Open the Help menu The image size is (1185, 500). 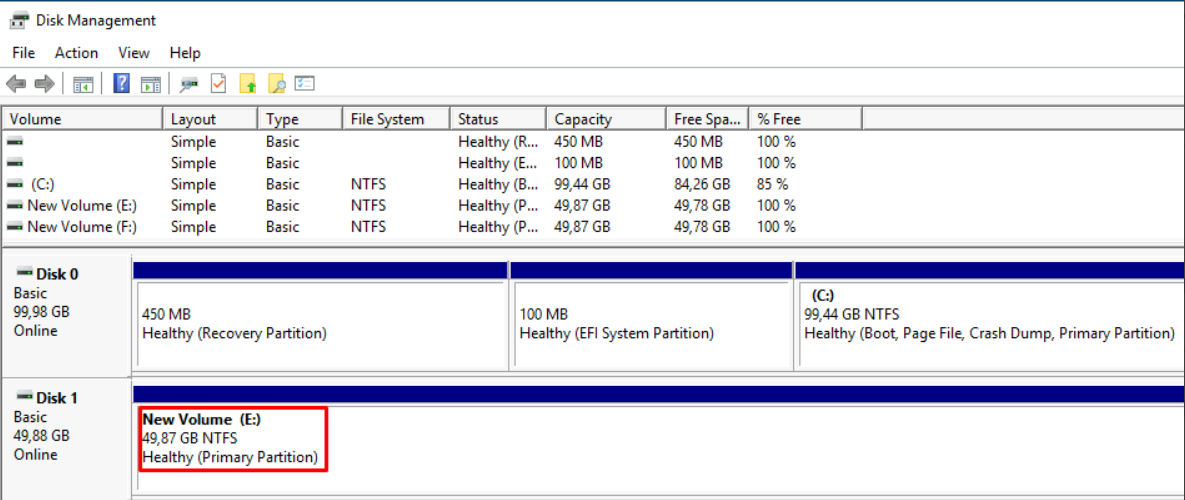click(x=185, y=53)
